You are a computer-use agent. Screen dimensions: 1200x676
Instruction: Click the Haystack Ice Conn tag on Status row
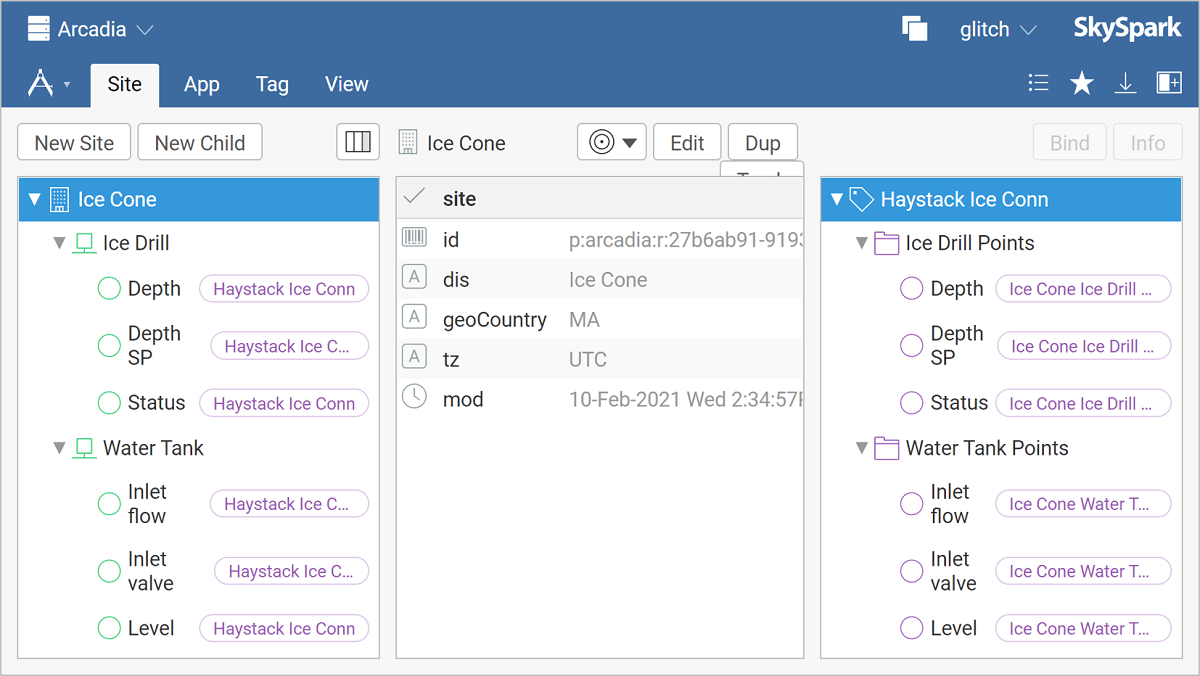pyautogui.click(x=284, y=403)
